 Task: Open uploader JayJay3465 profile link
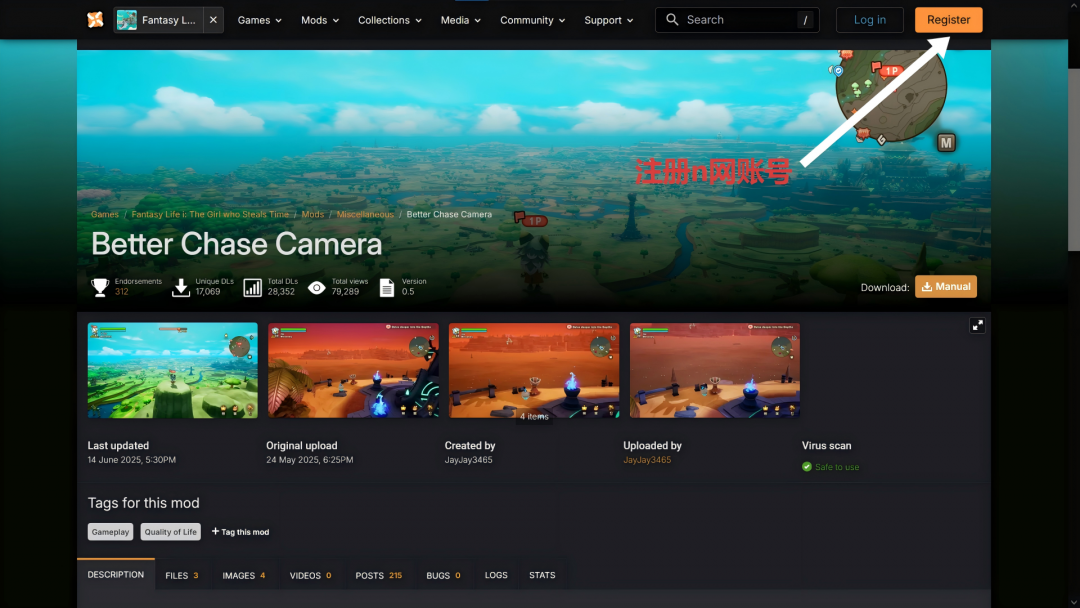pyautogui.click(x=647, y=460)
